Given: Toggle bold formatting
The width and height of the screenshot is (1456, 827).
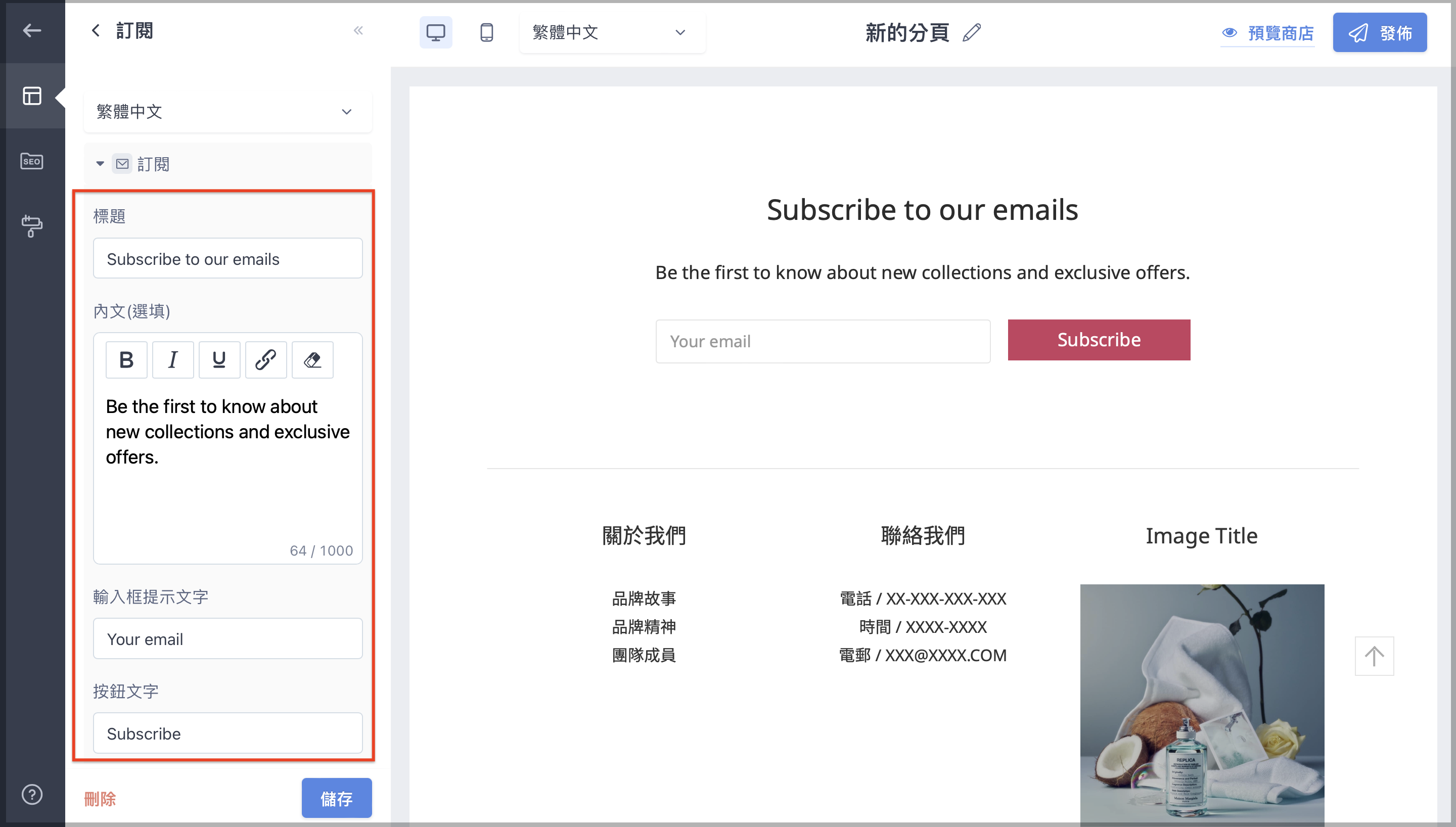Looking at the screenshot, I should (126, 359).
